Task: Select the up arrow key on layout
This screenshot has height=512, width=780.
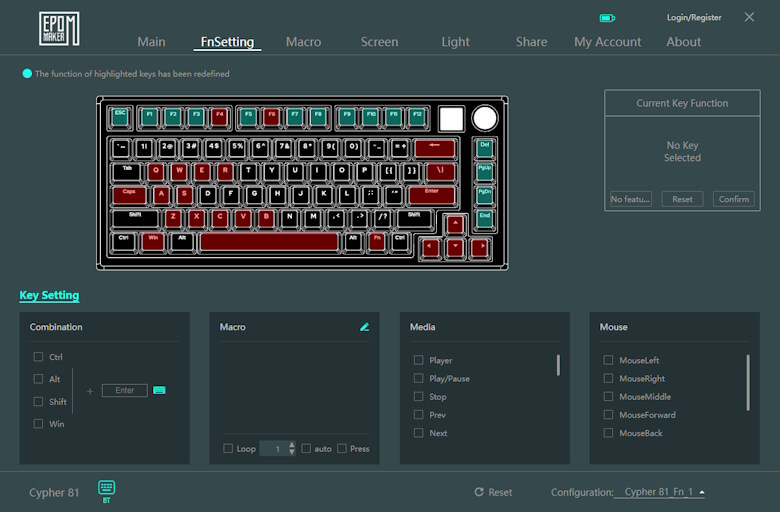Action: (455, 224)
